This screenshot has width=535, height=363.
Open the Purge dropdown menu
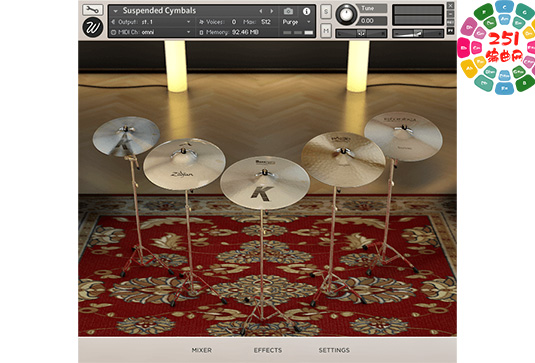(297, 22)
